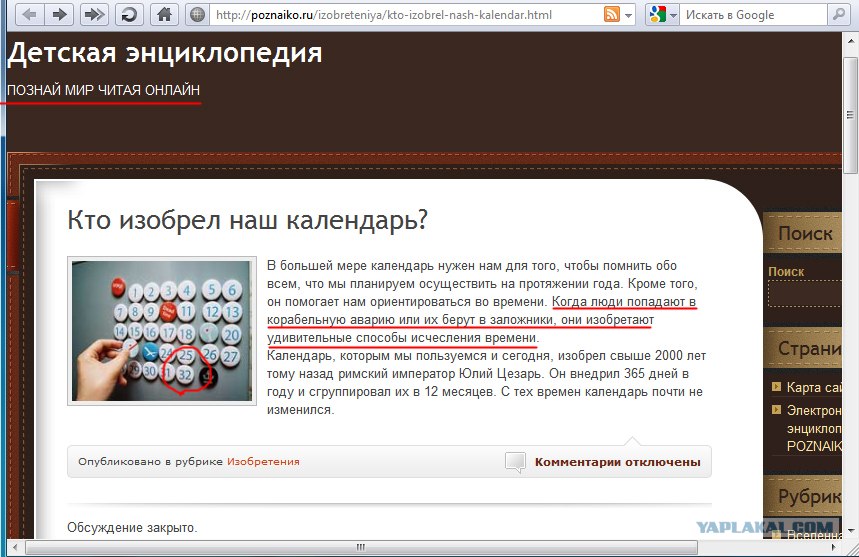Click the horizontal scrollbar left arrow
This screenshot has height=557, width=859.
click(x=15, y=547)
